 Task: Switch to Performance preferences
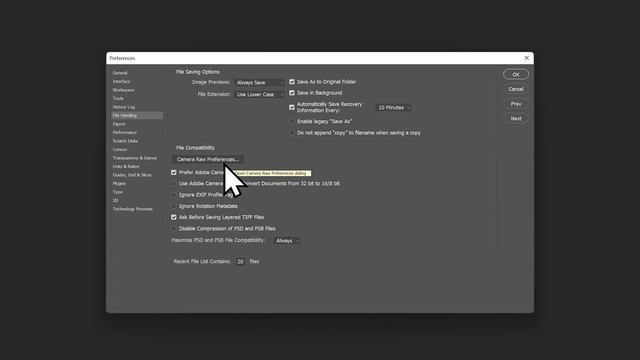(124, 133)
